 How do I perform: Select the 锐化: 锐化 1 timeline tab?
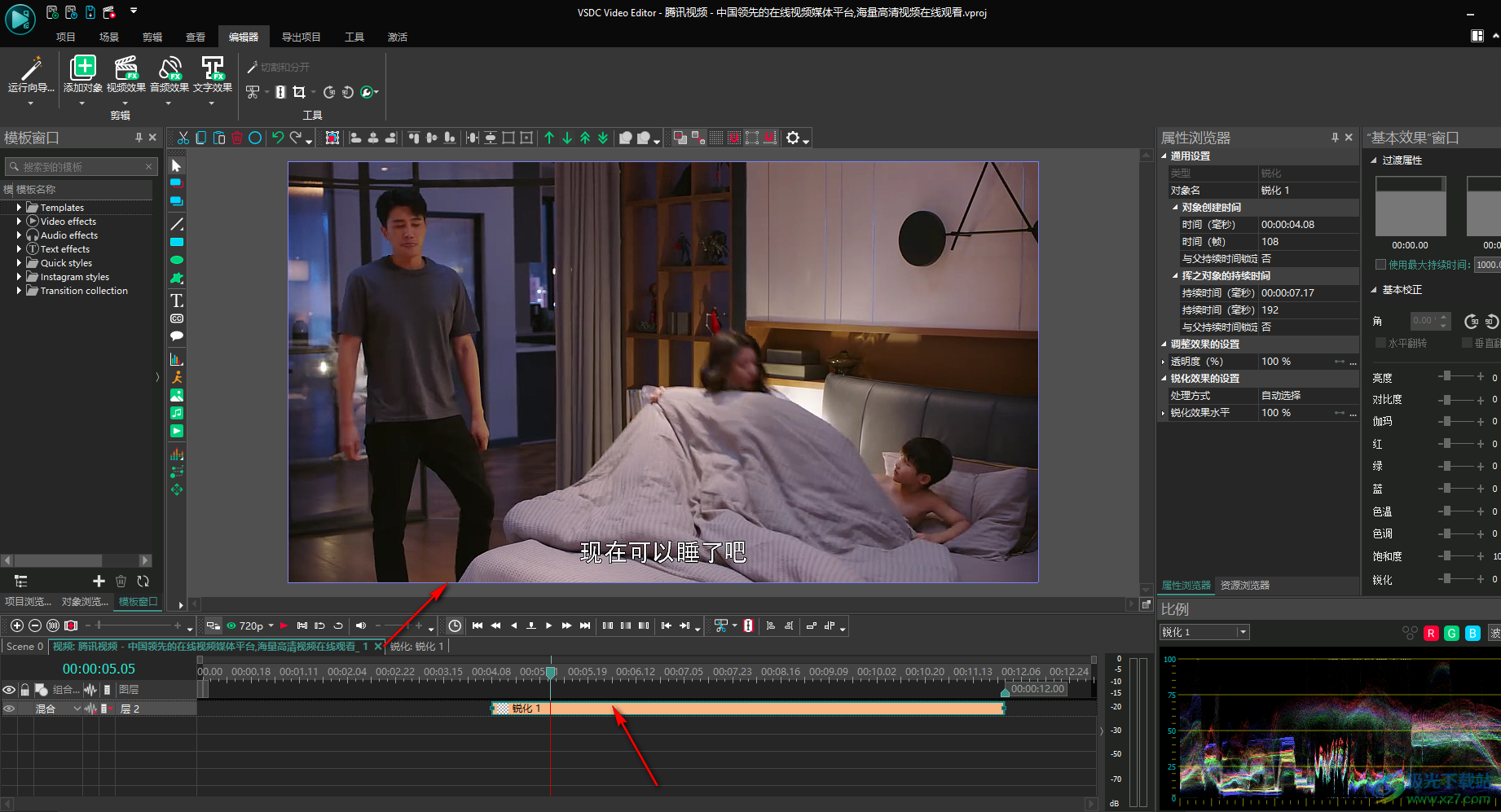tap(416, 646)
